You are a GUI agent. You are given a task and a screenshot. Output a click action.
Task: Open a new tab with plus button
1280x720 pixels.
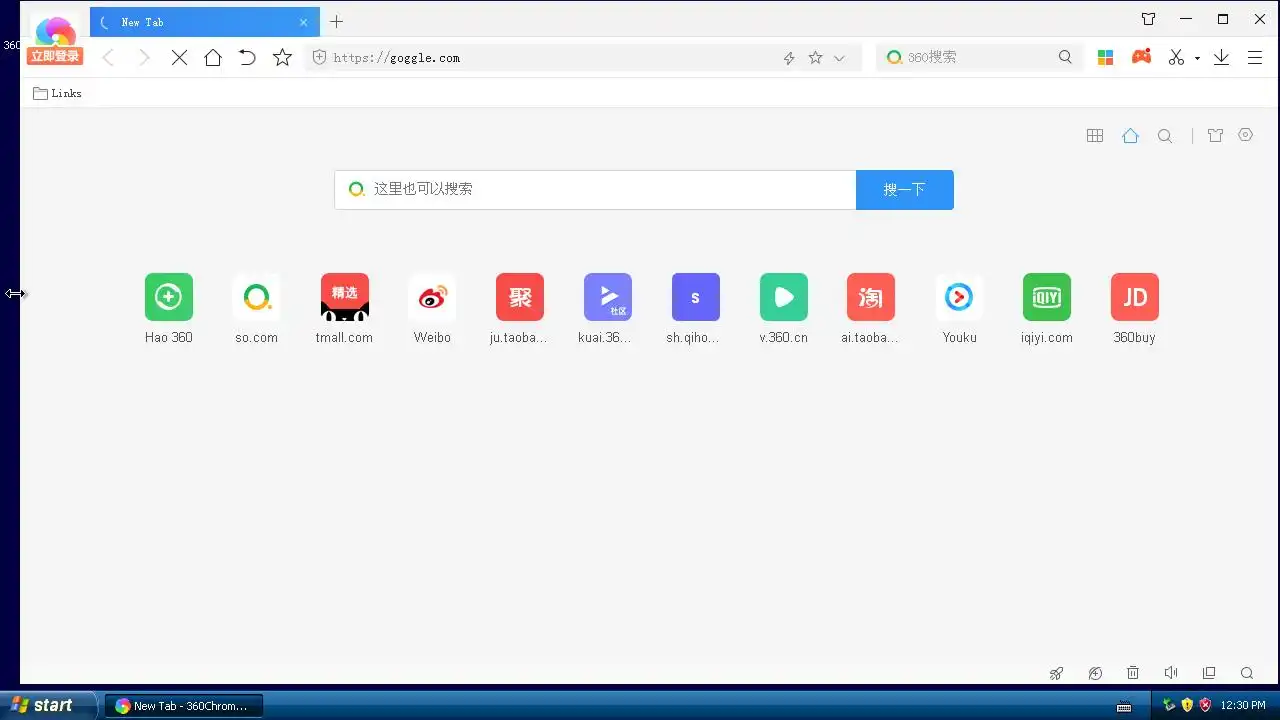(x=337, y=22)
